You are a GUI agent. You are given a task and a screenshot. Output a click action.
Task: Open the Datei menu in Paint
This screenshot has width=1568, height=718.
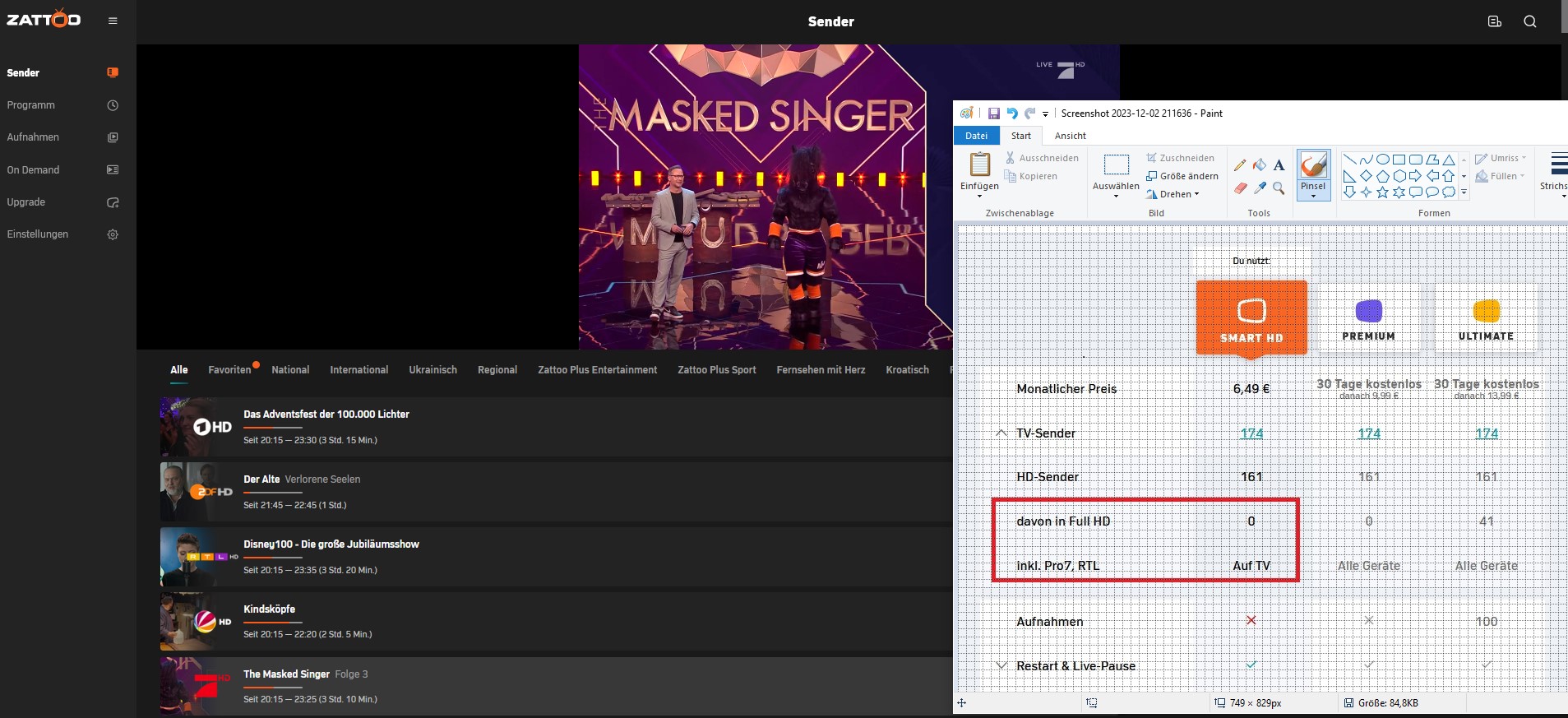977,136
